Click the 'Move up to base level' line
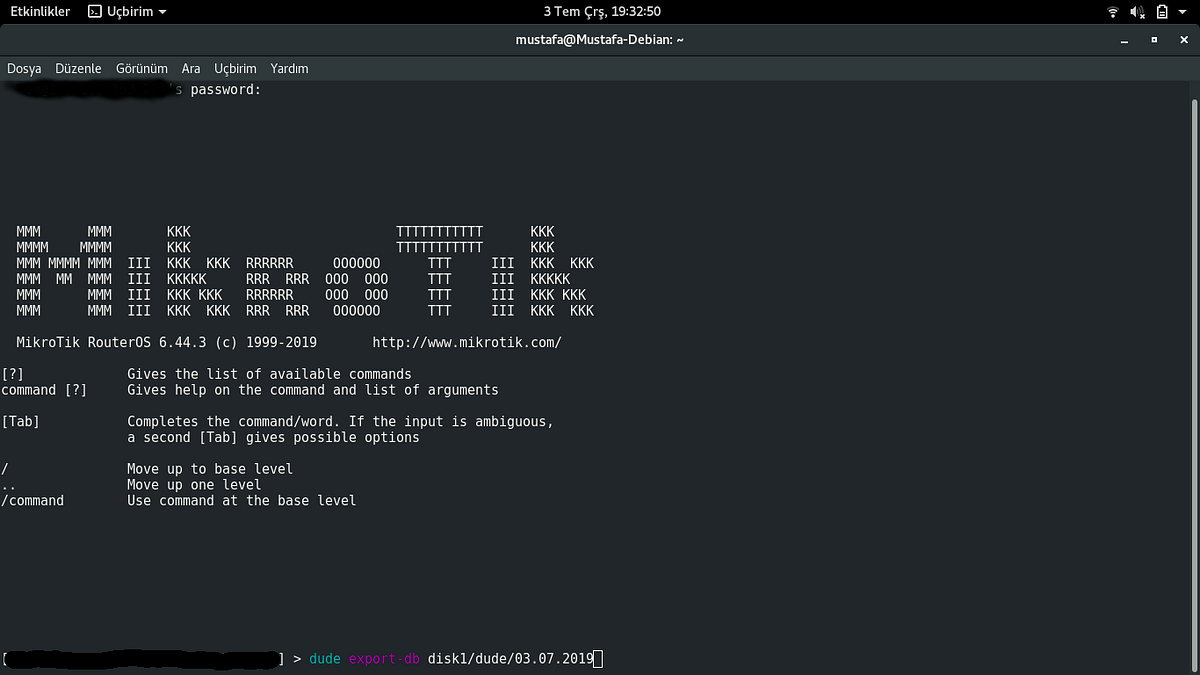The height and width of the screenshot is (675, 1200). [x=210, y=468]
